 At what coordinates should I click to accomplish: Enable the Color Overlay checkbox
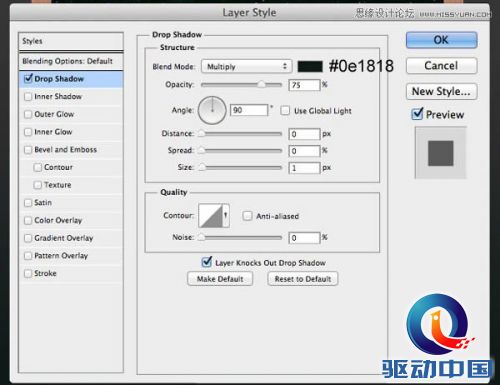pos(28,220)
